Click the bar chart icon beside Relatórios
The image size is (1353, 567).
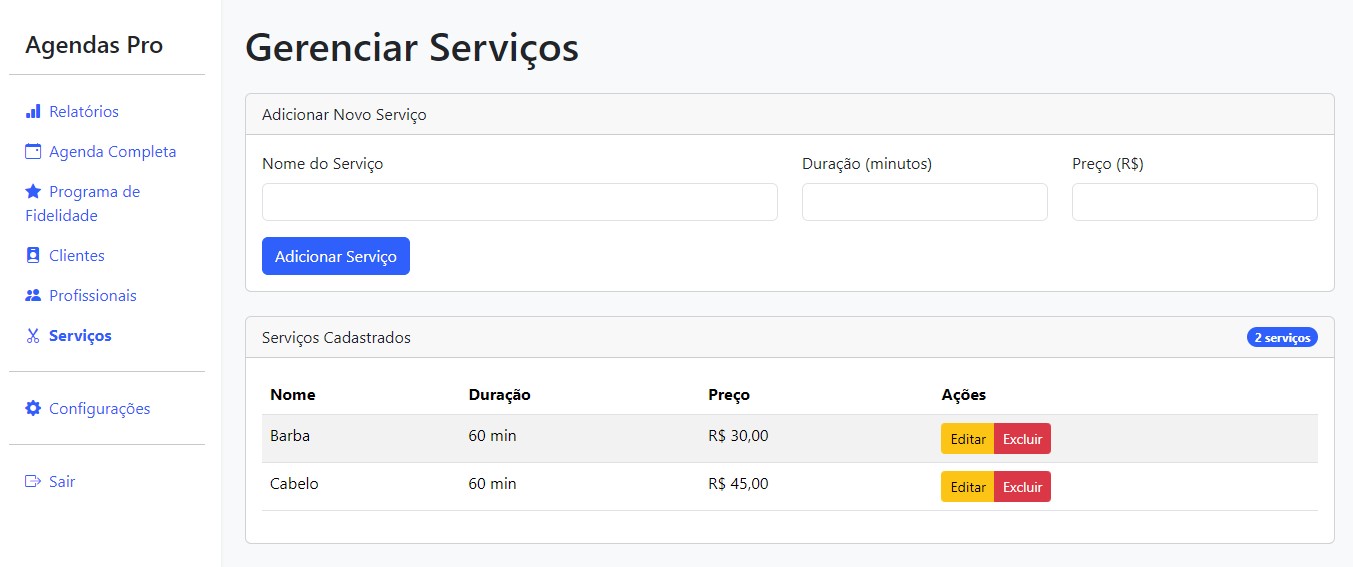pos(33,111)
